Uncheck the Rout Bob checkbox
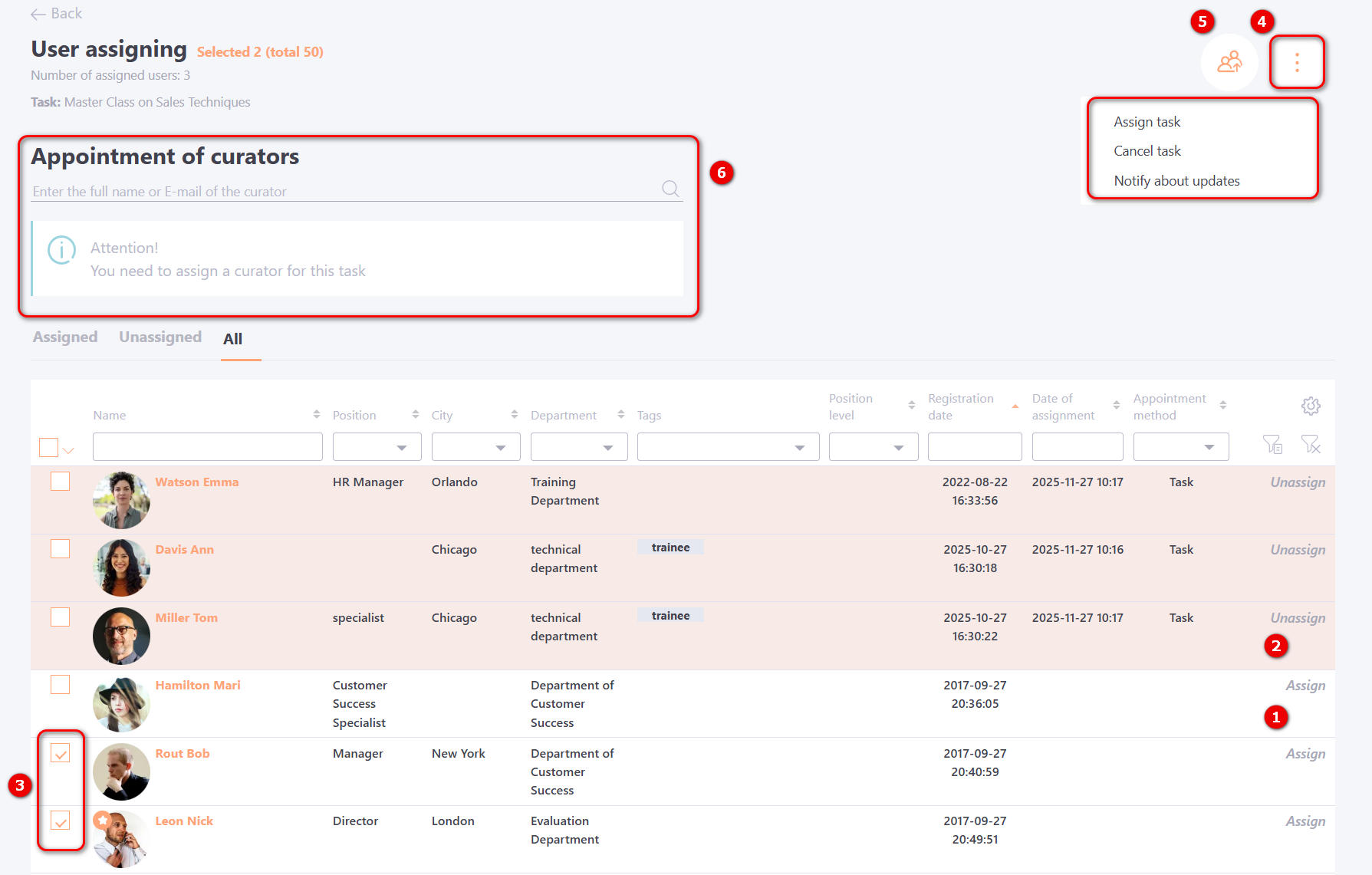 [x=61, y=753]
